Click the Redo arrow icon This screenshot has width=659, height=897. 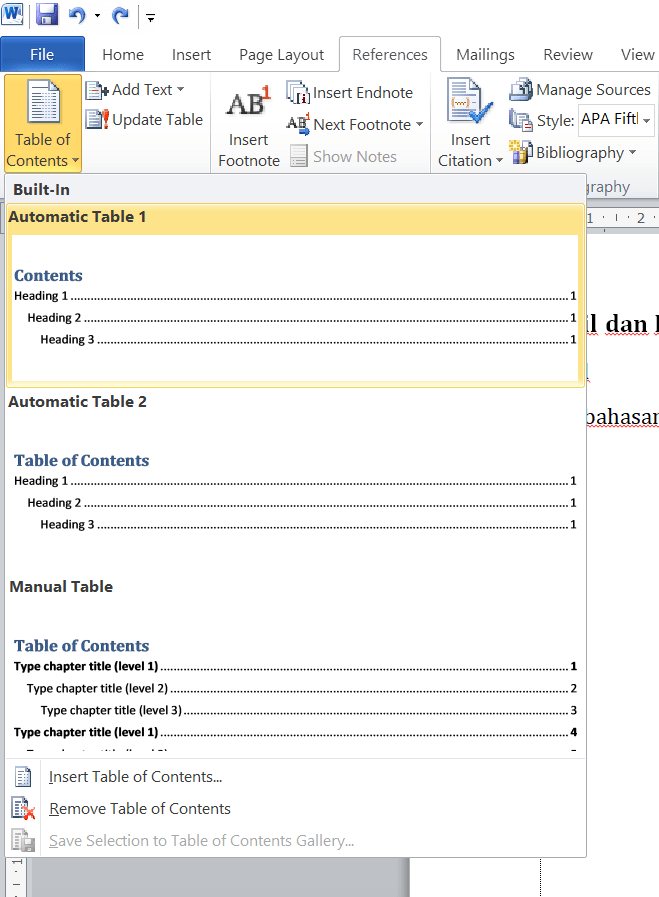120,15
